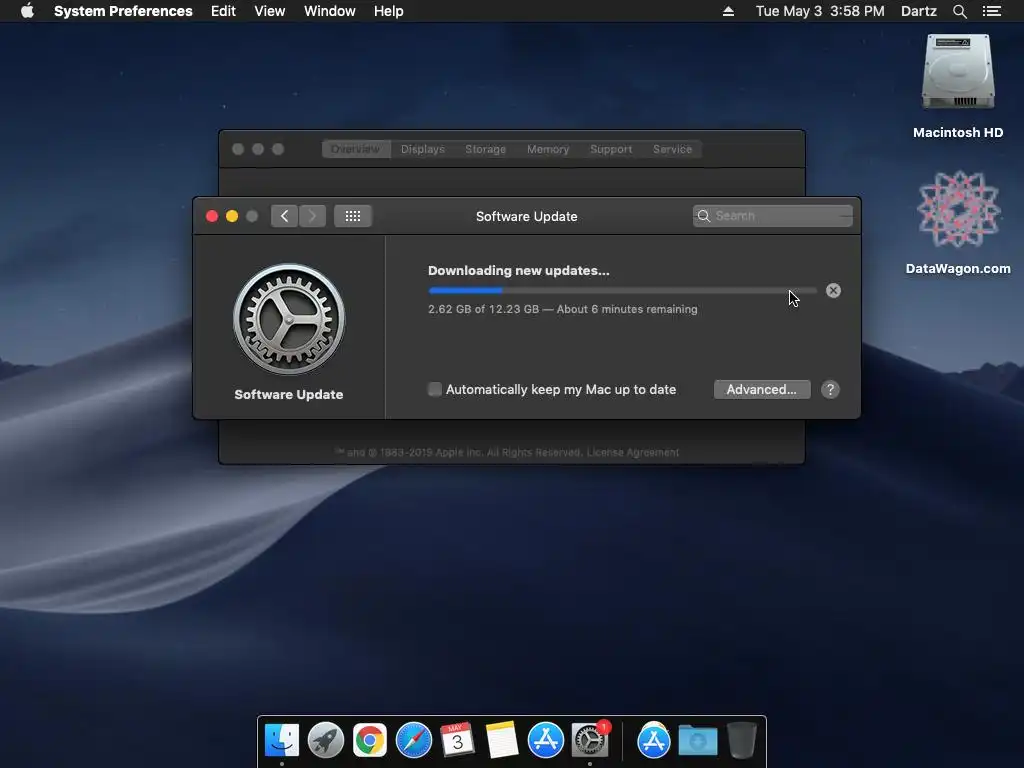Open Spotlight search magnifier icon
Viewport: 1024px width, 768px height.
(x=959, y=11)
